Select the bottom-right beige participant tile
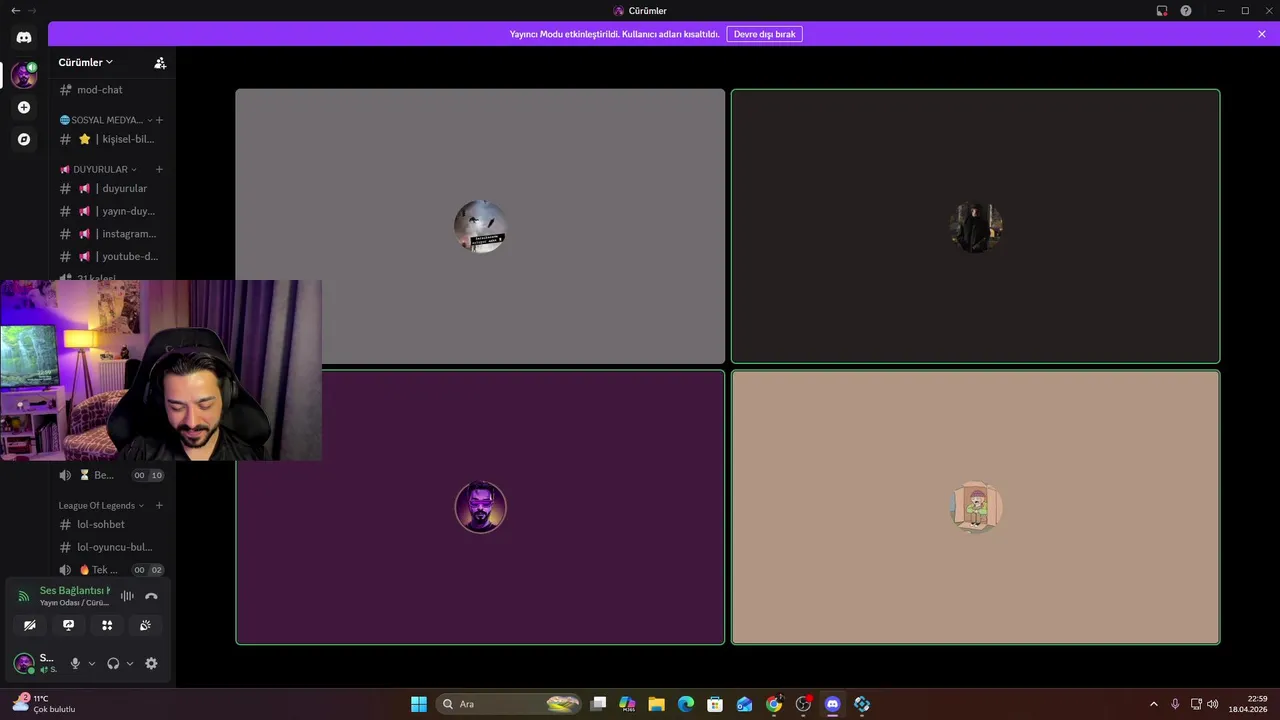This screenshot has height=720, width=1280. tap(975, 507)
